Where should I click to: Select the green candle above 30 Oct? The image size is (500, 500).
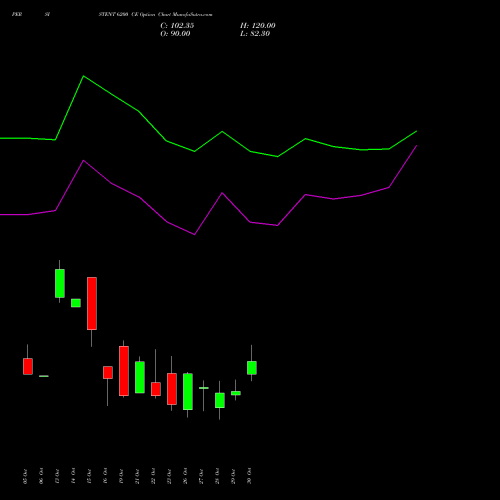tap(252, 368)
